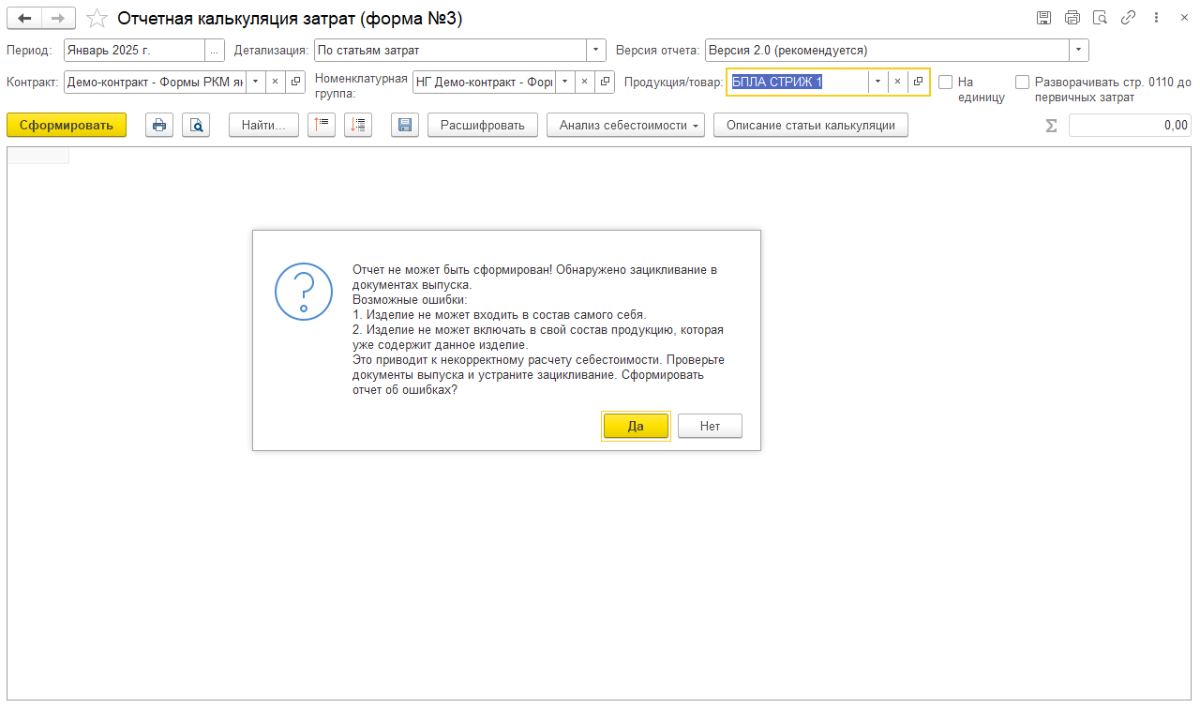The height and width of the screenshot is (708, 1200).
Task: Click the Период input field
Action: pyautogui.click(x=134, y=50)
